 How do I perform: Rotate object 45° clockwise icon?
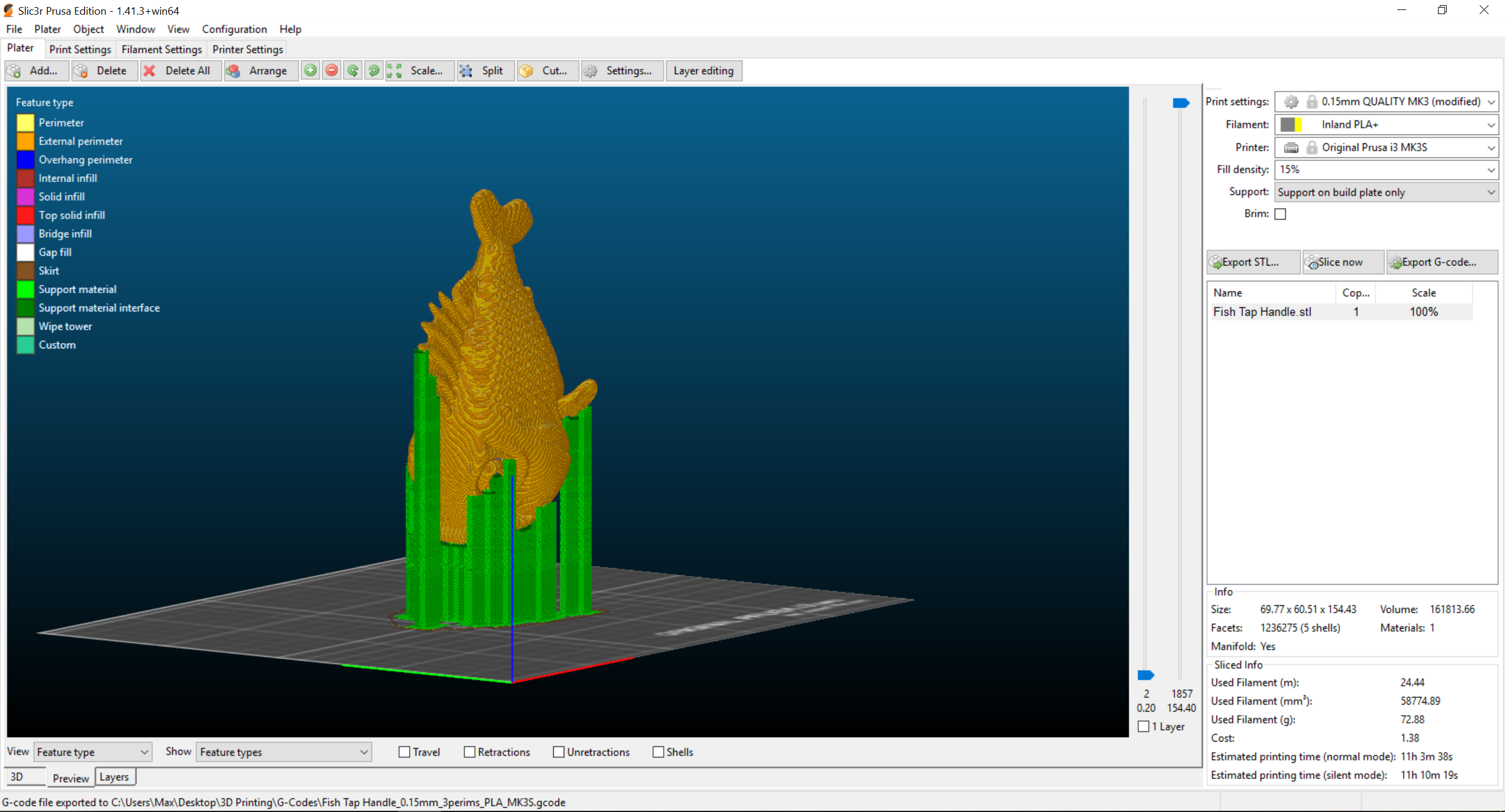pyautogui.click(x=374, y=71)
